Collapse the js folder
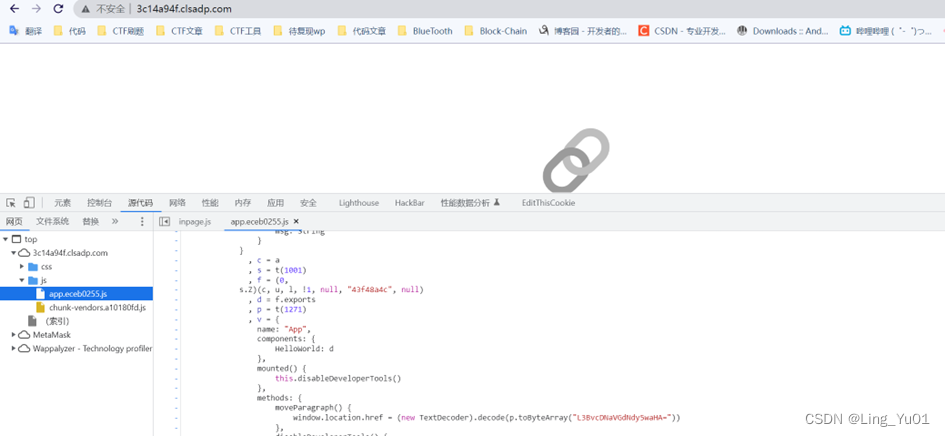Image resolution: width=945 pixels, height=436 pixels. [x=22, y=280]
